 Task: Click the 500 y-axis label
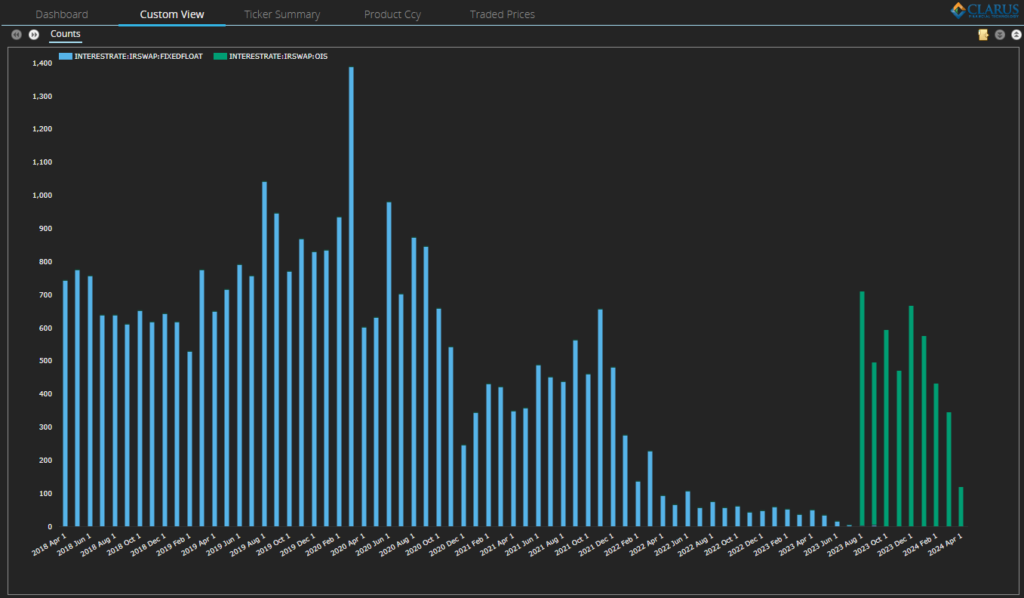pyautogui.click(x=46, y=361)
